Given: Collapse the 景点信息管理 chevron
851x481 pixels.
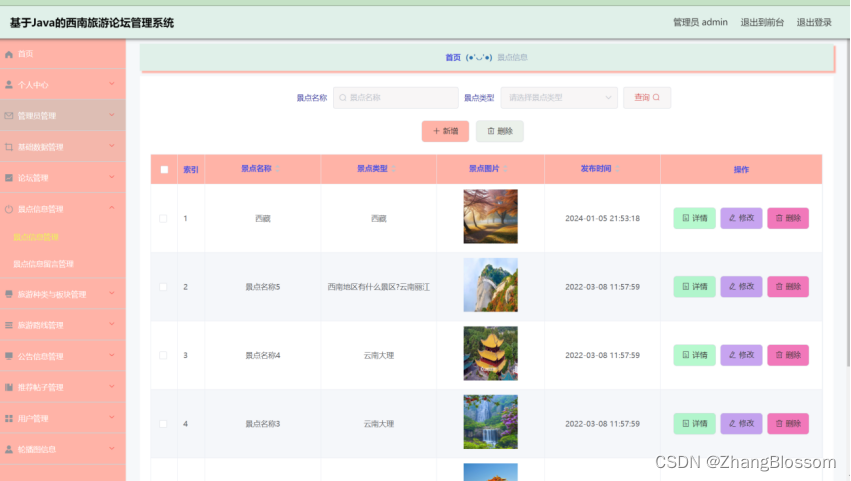Looking at the screenshot, I should (112, 207).
